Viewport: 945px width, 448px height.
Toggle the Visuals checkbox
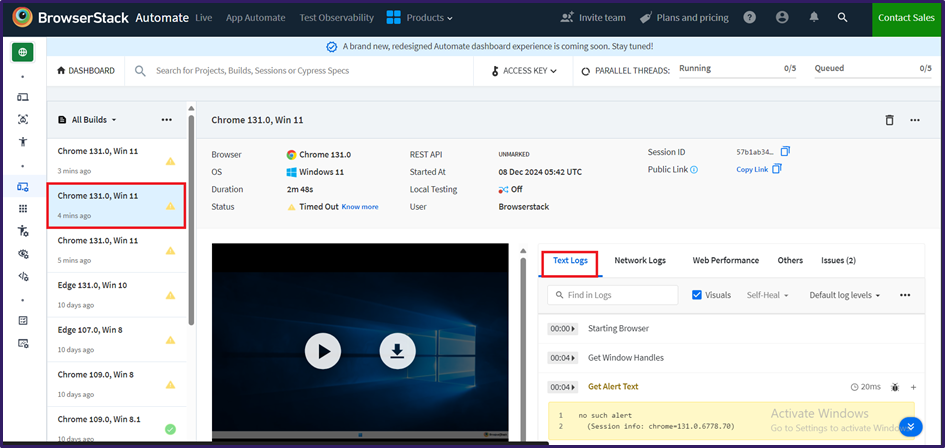pyautogui.click(x=698, y=295)
